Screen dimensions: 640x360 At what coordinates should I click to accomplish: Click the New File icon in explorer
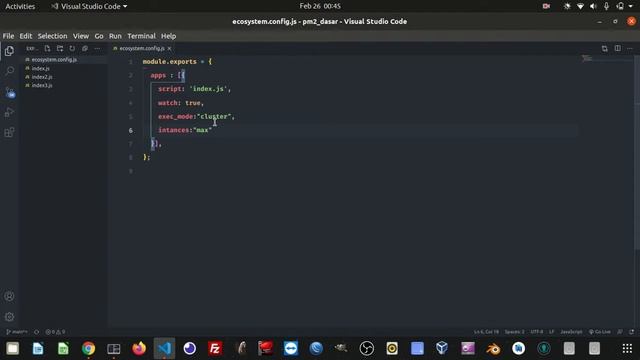tap(47, 49)
